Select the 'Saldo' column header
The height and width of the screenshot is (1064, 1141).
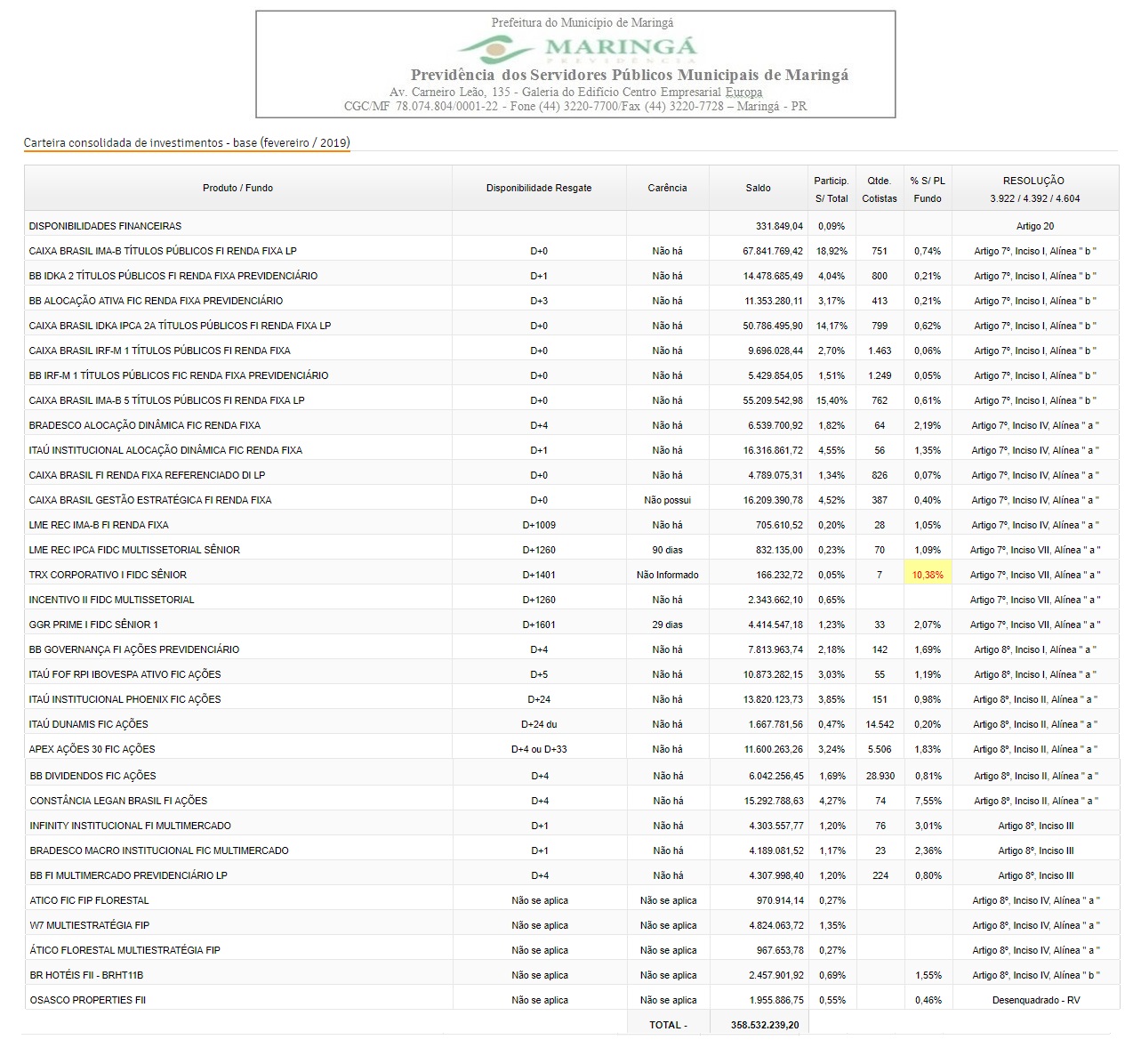pyautogui.click(x=758, y=188)
